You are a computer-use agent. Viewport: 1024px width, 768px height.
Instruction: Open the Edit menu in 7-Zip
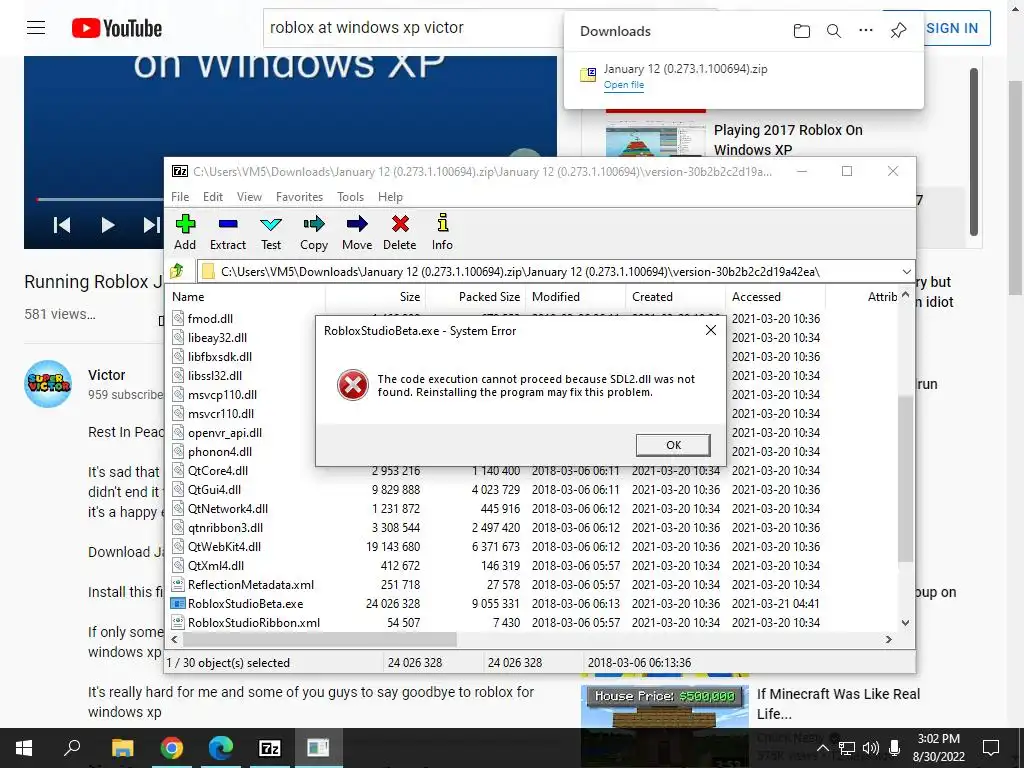[x=213, y=197]
